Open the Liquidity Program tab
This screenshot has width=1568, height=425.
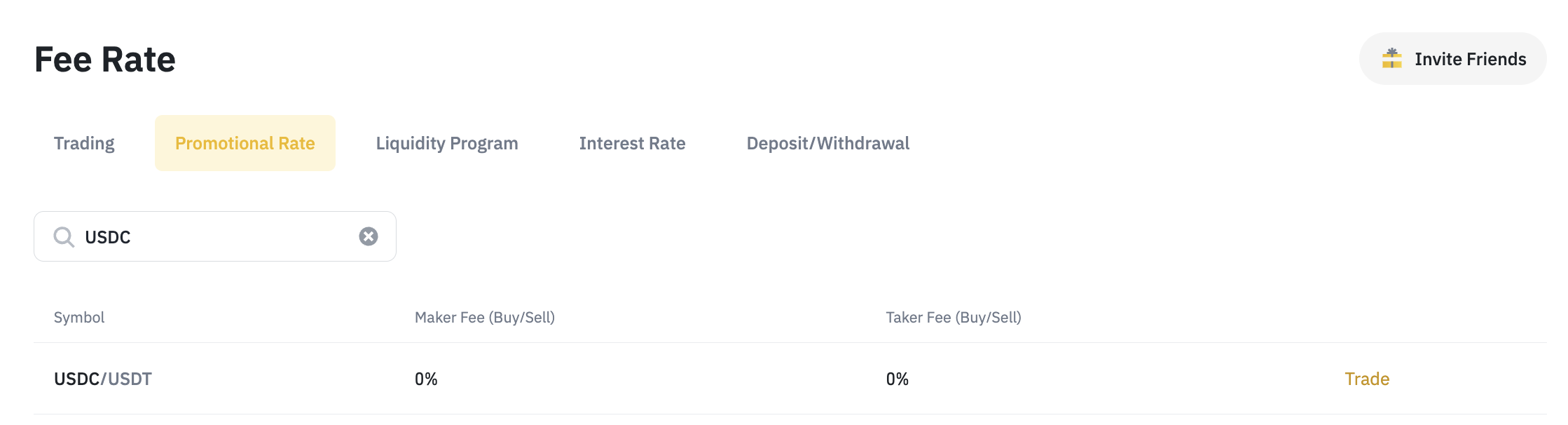447,143
